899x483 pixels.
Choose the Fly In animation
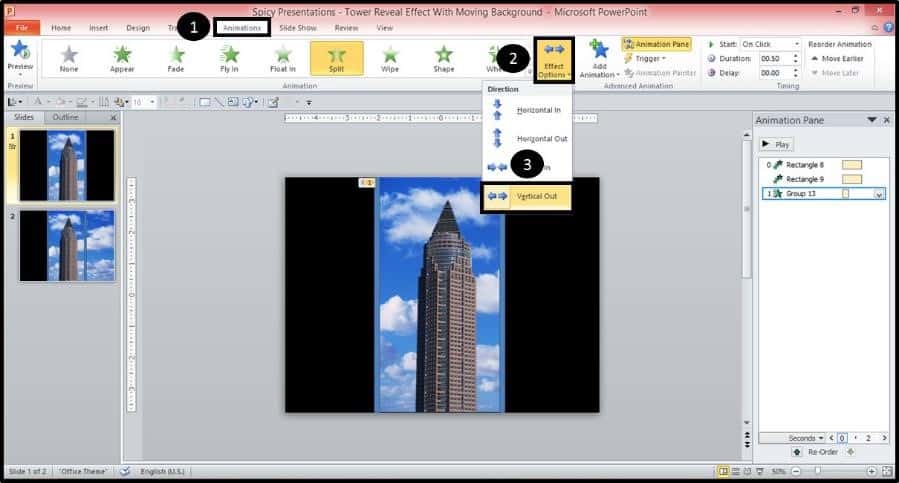point(229,59)
